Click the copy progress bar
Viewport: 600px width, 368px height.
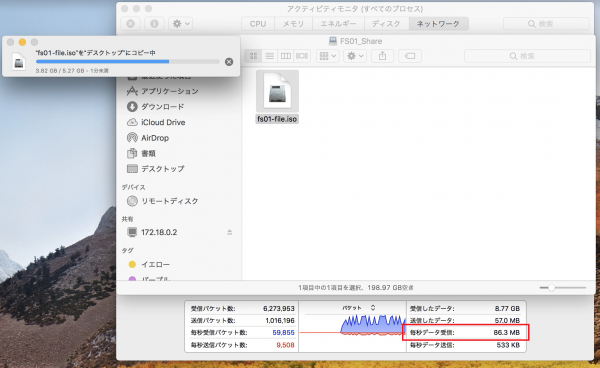[128, 62]
